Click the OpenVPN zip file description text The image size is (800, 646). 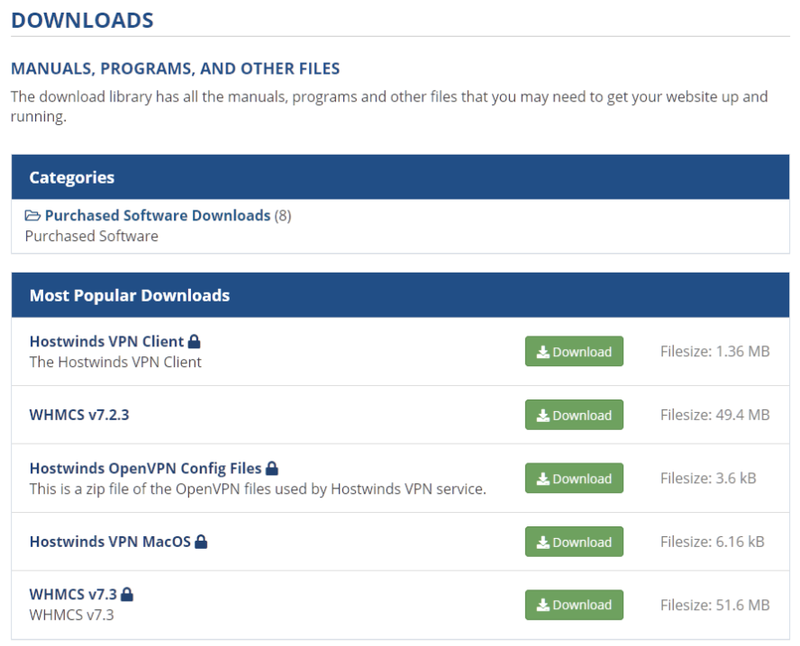258,489
